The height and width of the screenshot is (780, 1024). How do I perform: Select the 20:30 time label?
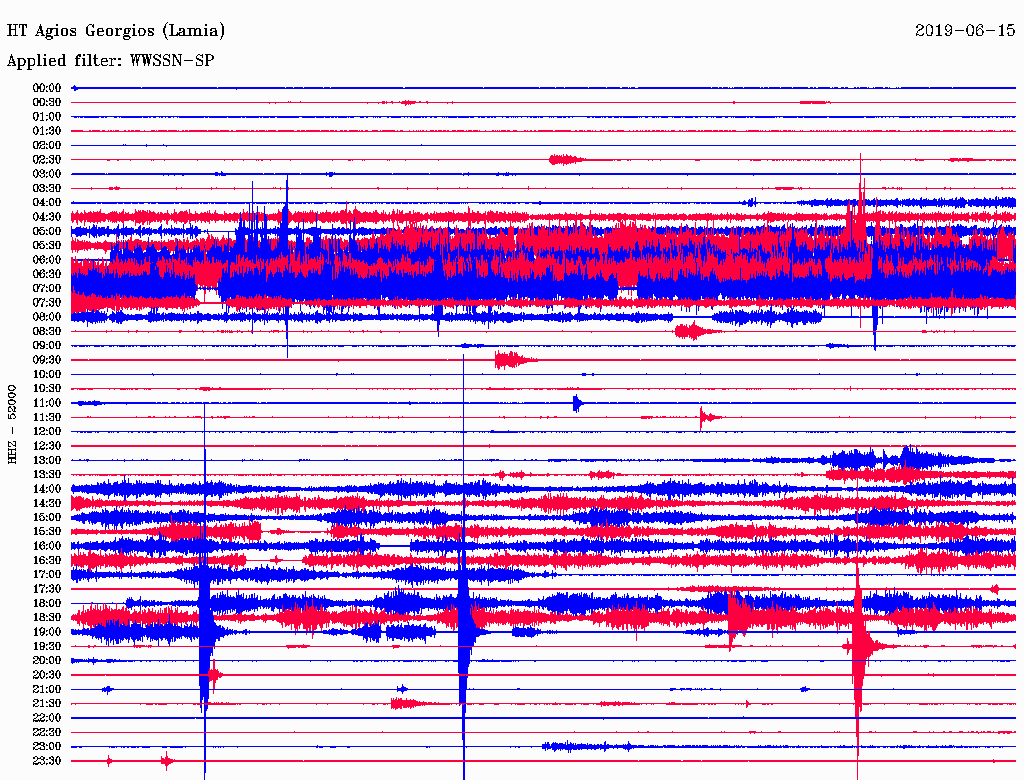coord(47,675)
